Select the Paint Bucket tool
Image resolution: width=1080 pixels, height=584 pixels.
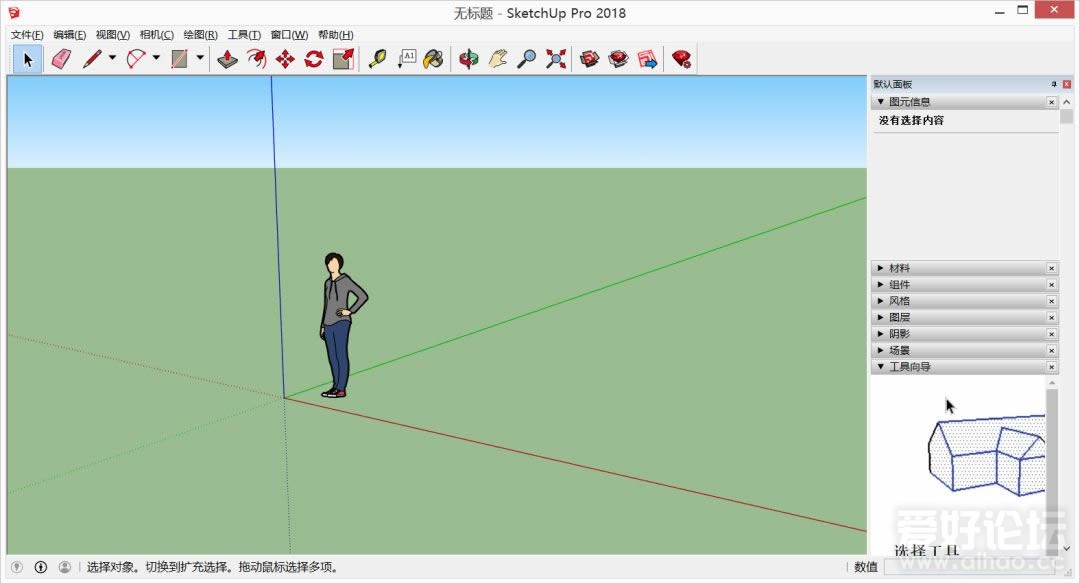[x=433, y=59]
